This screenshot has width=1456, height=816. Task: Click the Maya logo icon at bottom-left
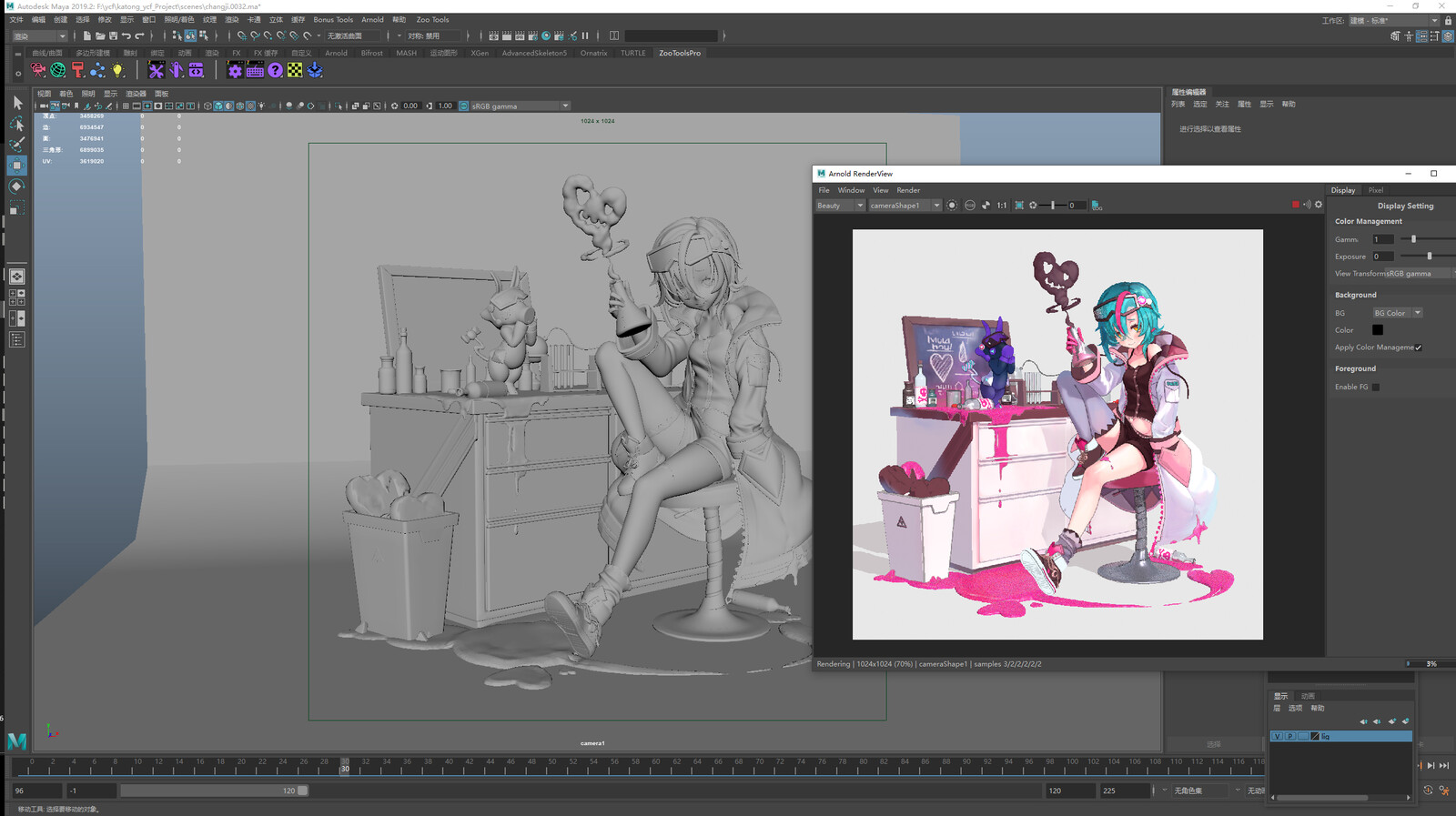point(16,740)
